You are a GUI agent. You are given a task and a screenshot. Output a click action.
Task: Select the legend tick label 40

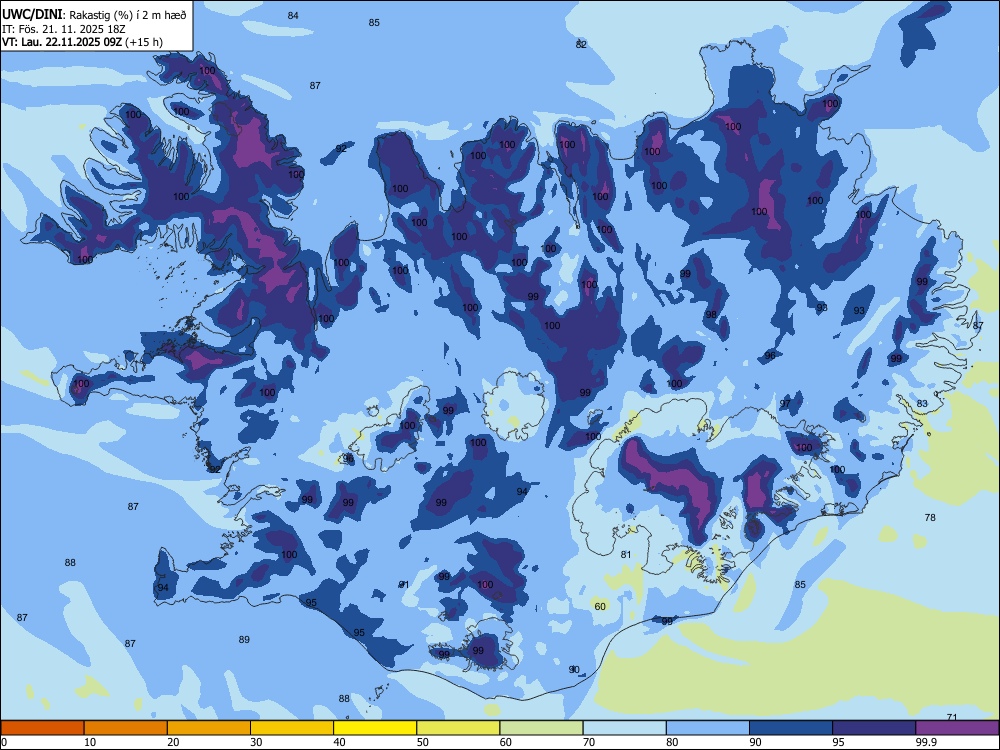click(339, 742)
